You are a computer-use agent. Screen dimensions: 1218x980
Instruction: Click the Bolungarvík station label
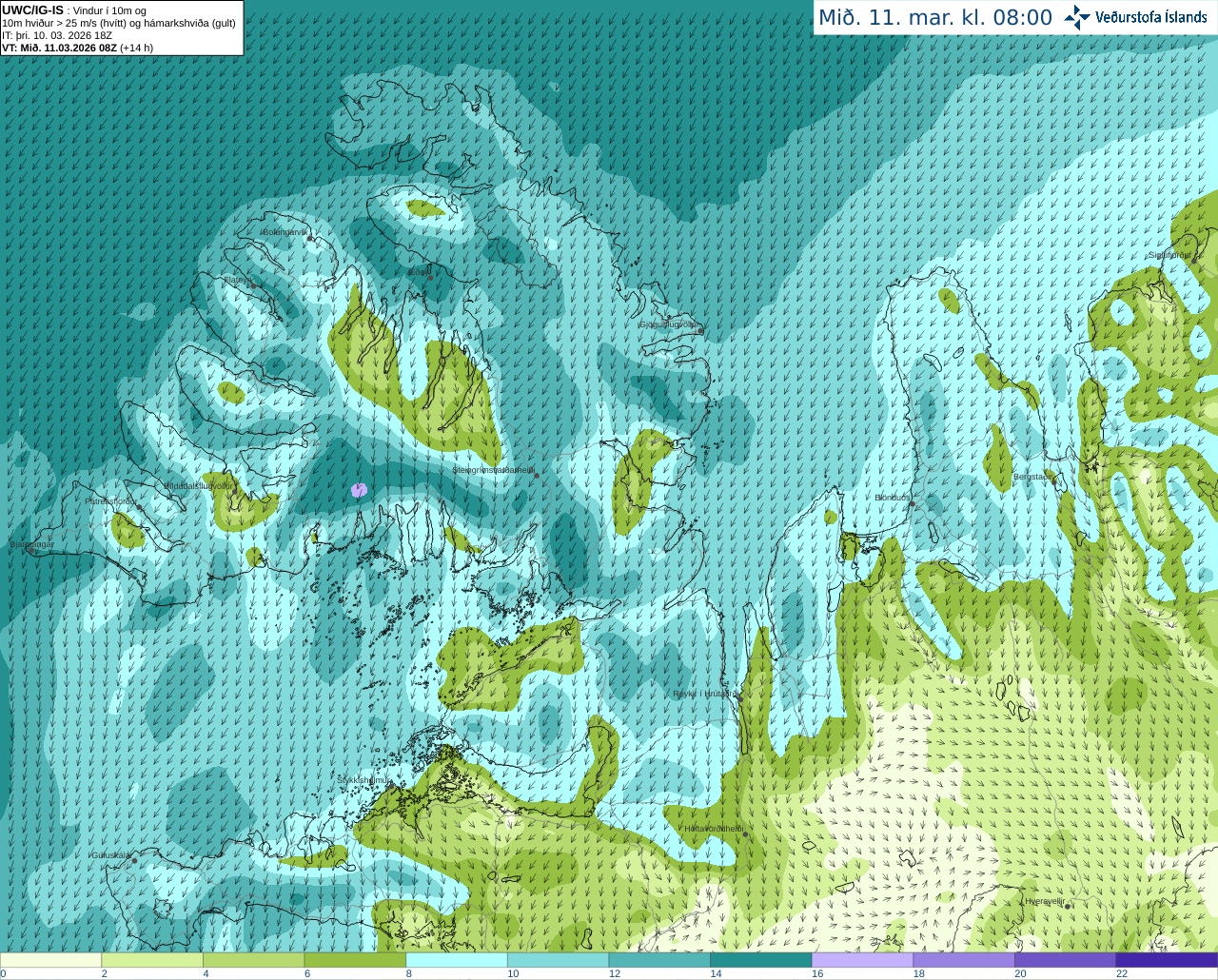285,231
